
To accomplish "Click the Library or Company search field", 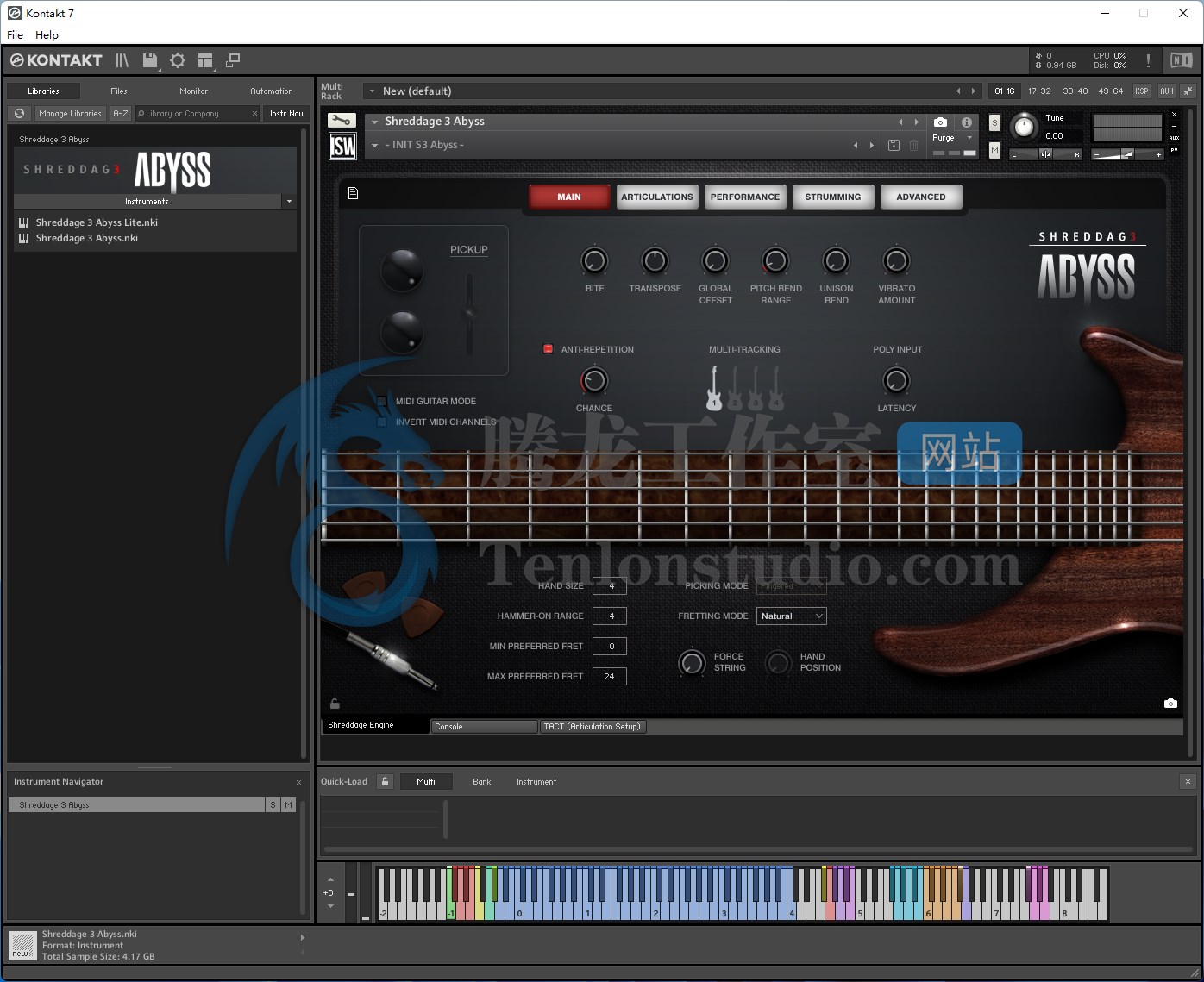I will [x=198, y=113].
